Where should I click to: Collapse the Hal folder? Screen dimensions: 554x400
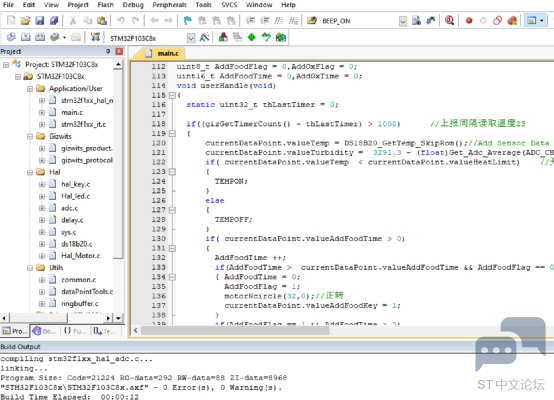pyautogui.click(x=30, y=172)
